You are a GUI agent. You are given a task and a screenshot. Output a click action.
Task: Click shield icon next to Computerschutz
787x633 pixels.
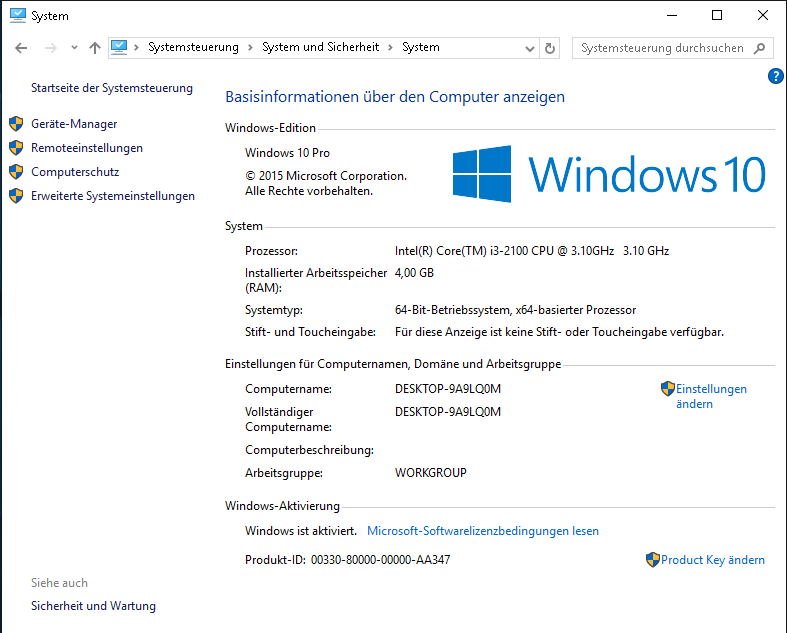point(16,172)
